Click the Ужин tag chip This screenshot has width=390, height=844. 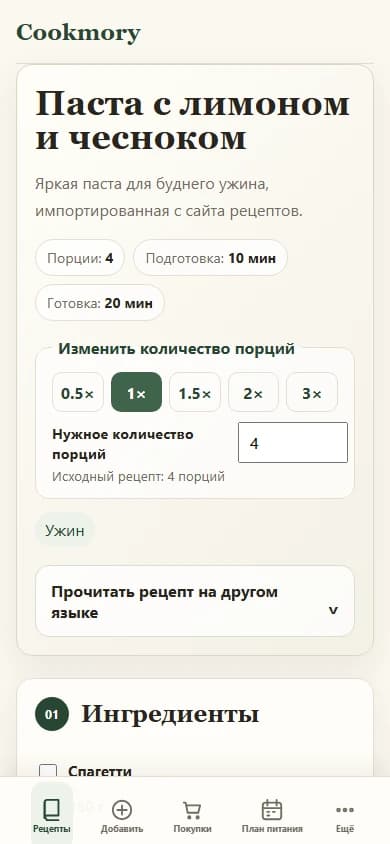pyautogui.click(x=65, y=531)
